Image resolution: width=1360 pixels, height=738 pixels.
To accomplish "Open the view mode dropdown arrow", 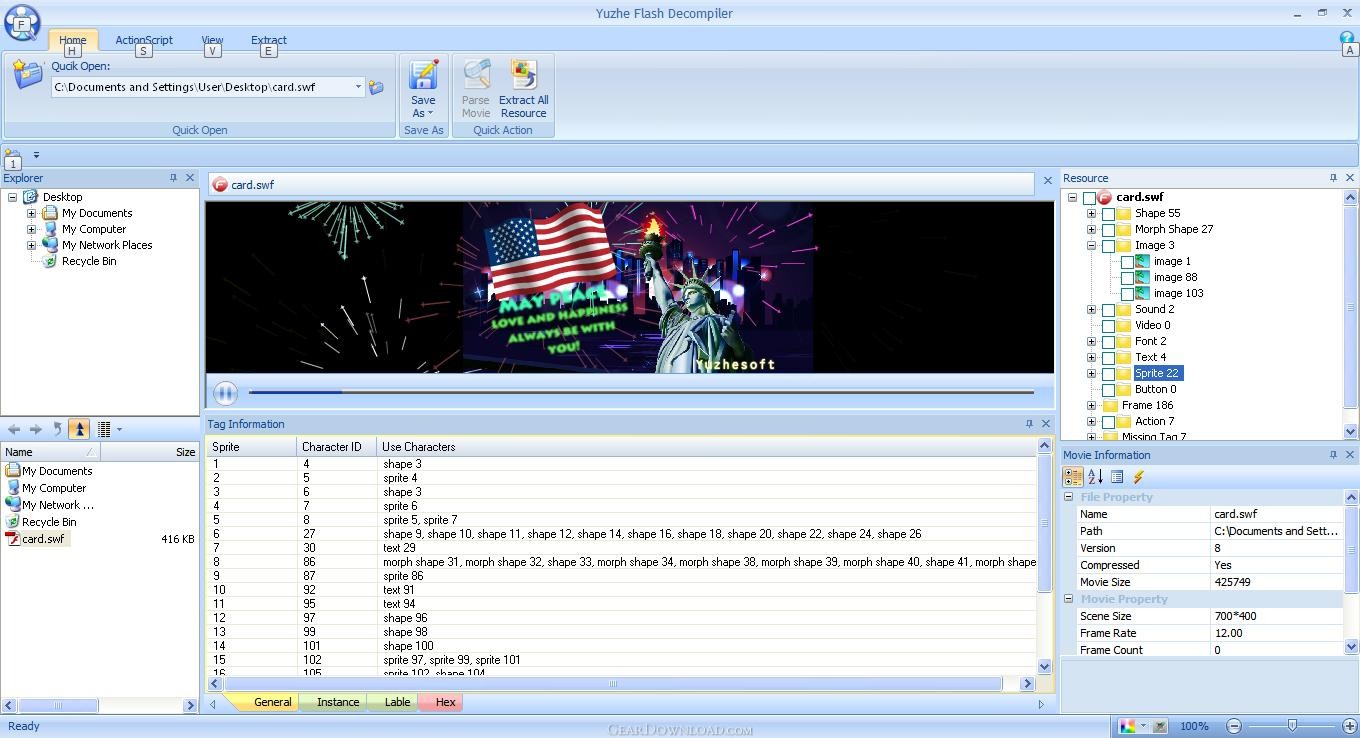I will (119, 429).
